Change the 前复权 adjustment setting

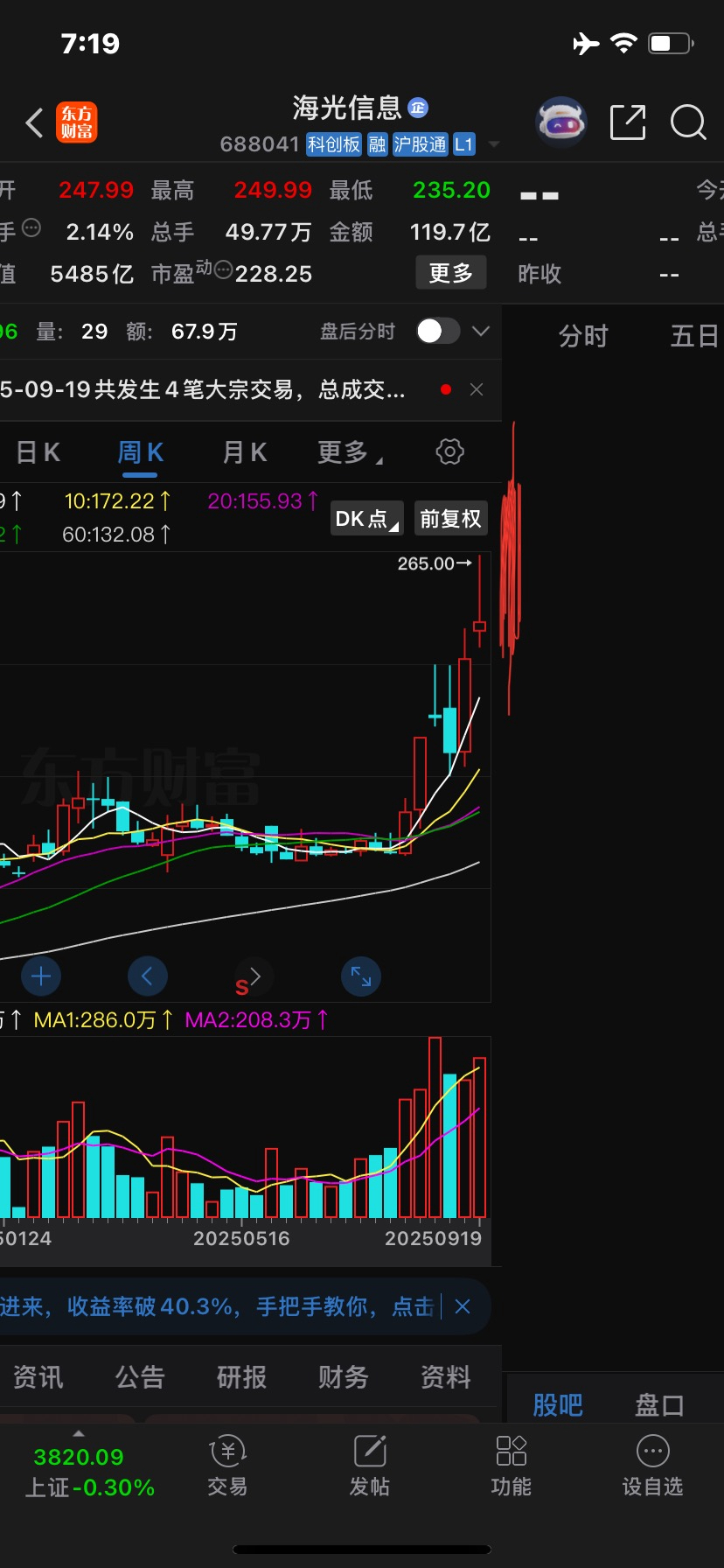click(450, 519)
